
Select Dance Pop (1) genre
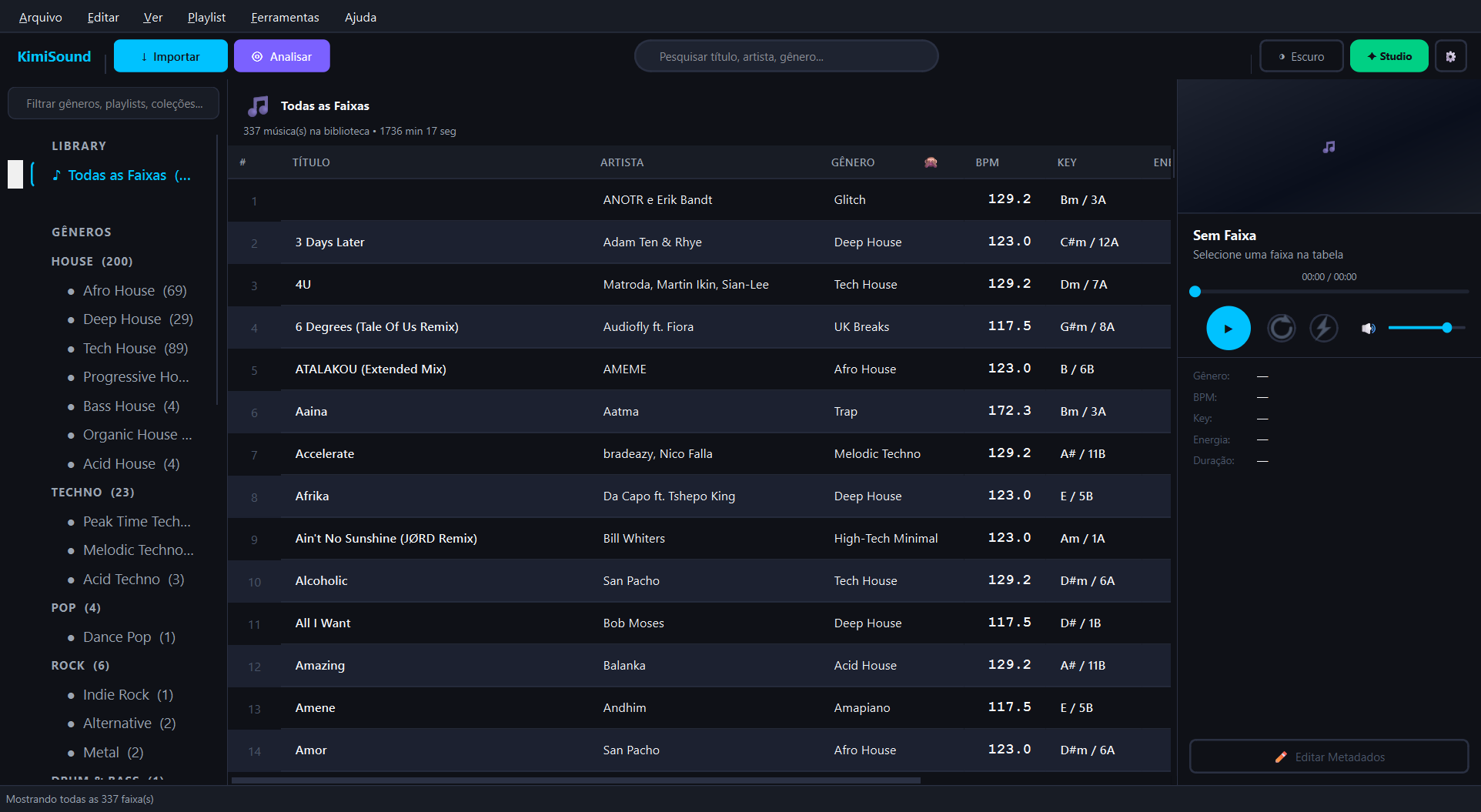point(129,637)
